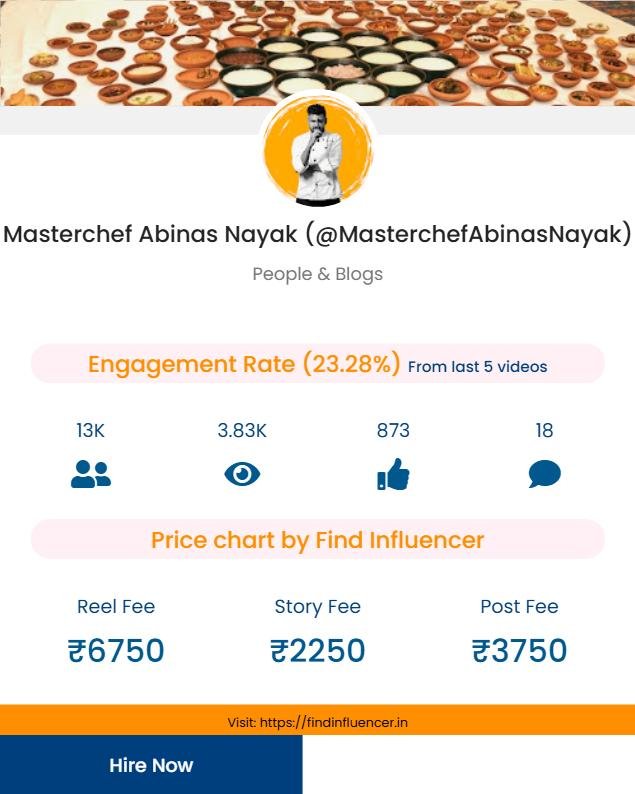The height and width of the screenshot is (794, 635).
Task: Open the findinfluencer.in website link
Action: (x=318, y=722)
